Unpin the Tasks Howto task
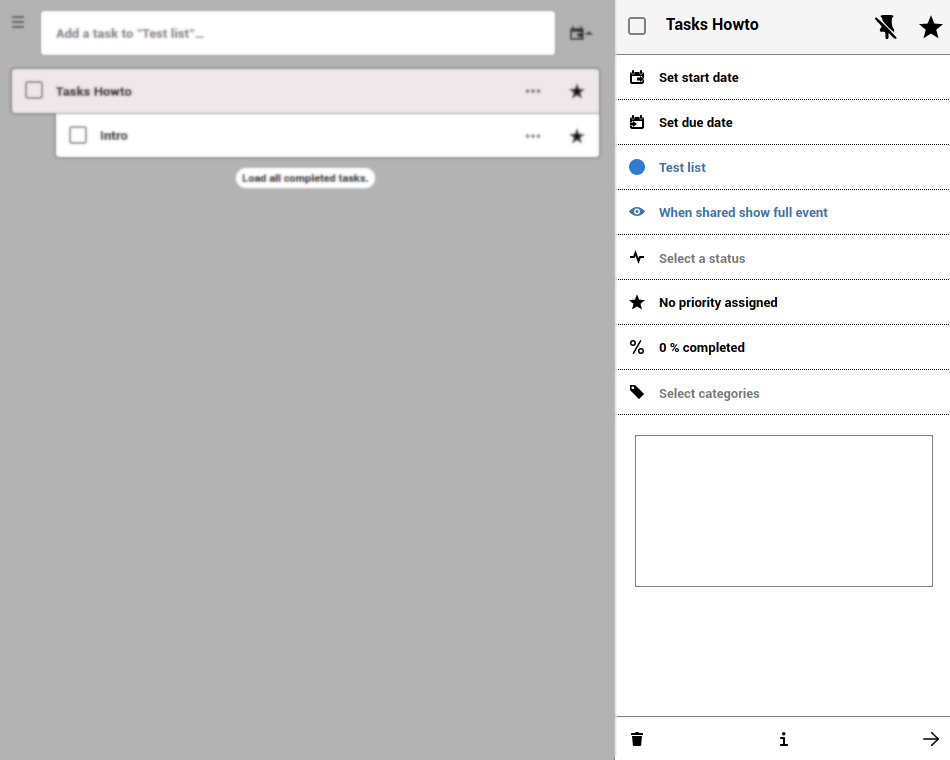Viewport: 950px width, 760px height. 885,27
